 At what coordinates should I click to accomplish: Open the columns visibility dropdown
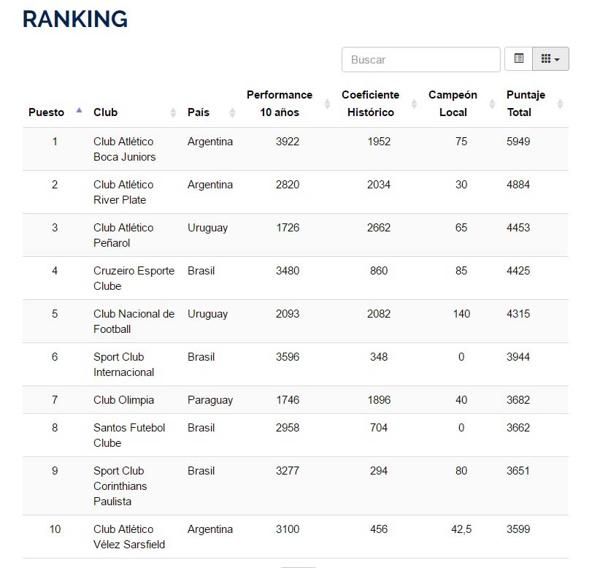click(550, 59)
